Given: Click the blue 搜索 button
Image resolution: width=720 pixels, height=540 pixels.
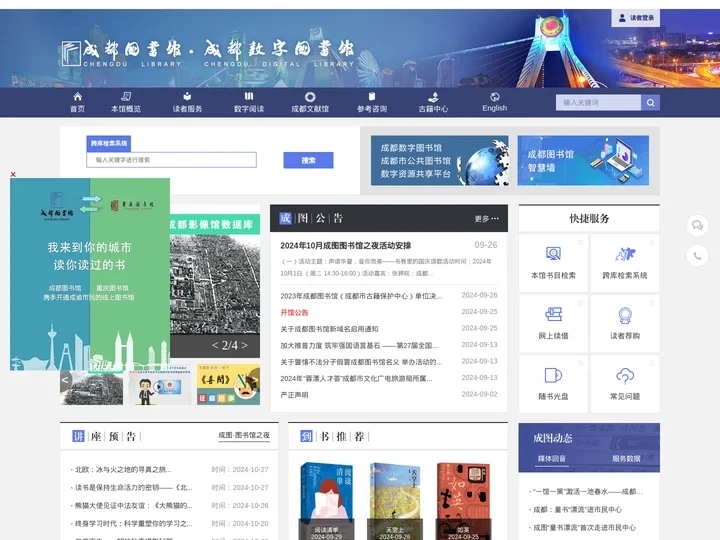Looking at the screenshot, I should 308,160.
